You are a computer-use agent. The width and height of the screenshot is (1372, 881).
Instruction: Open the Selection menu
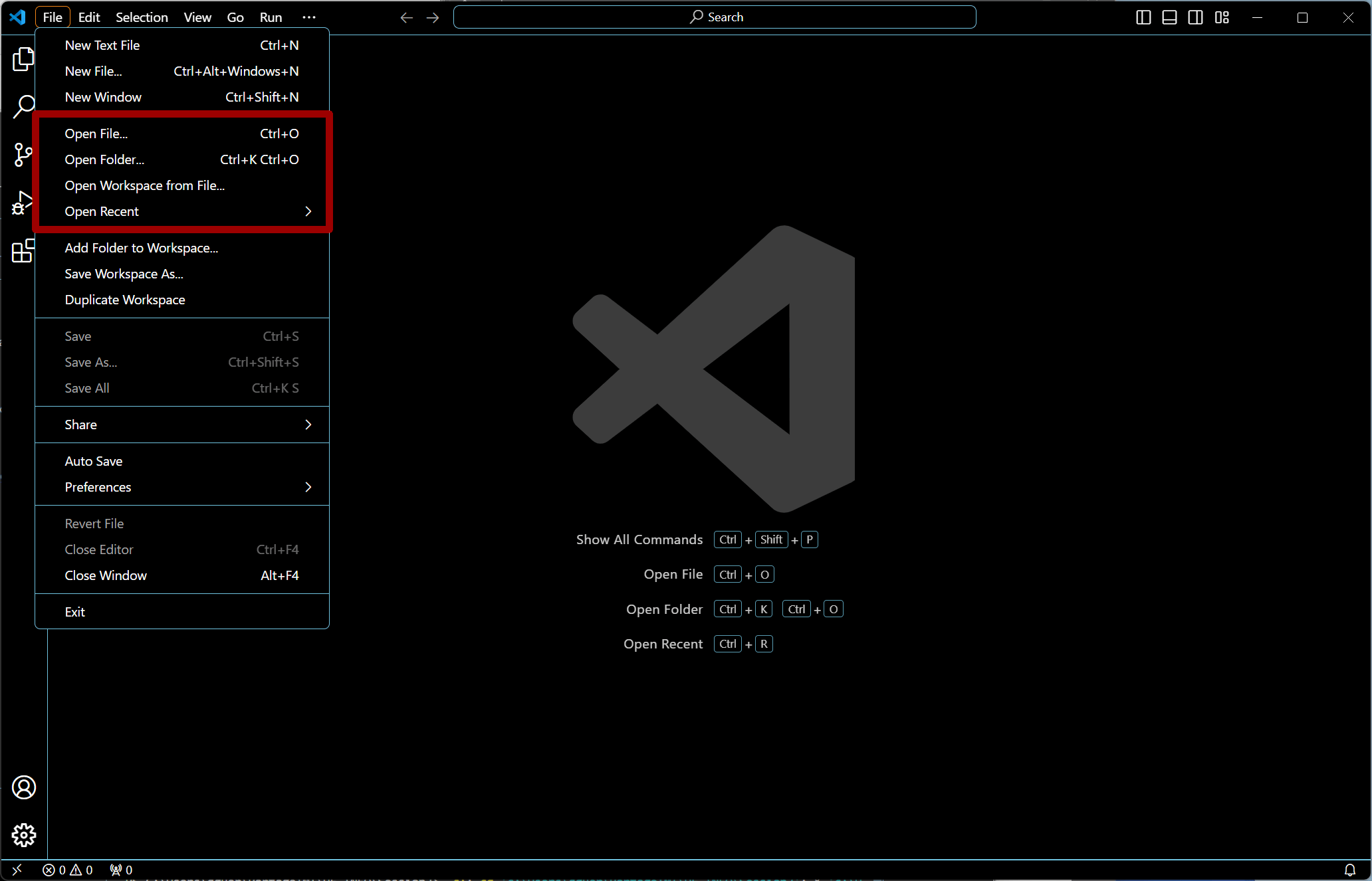pos(142,17)
